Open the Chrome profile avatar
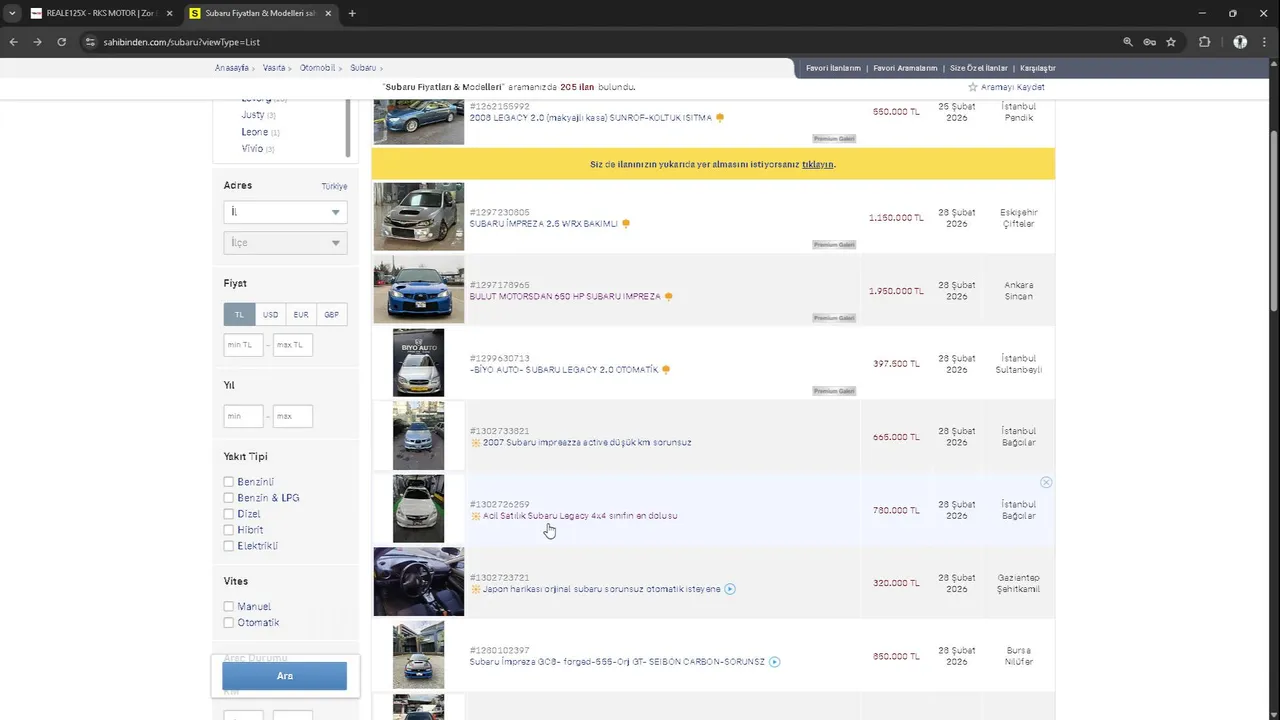 point(1240,42)
